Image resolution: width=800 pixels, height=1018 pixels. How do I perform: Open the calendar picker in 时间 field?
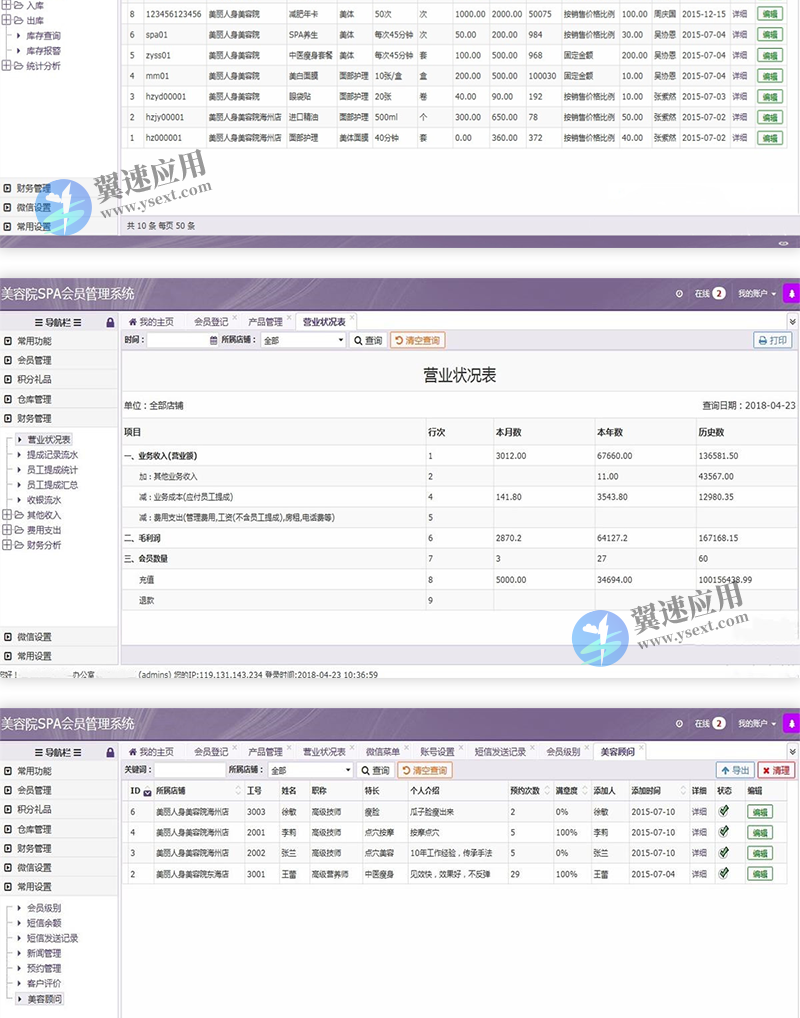click(213, 341)
